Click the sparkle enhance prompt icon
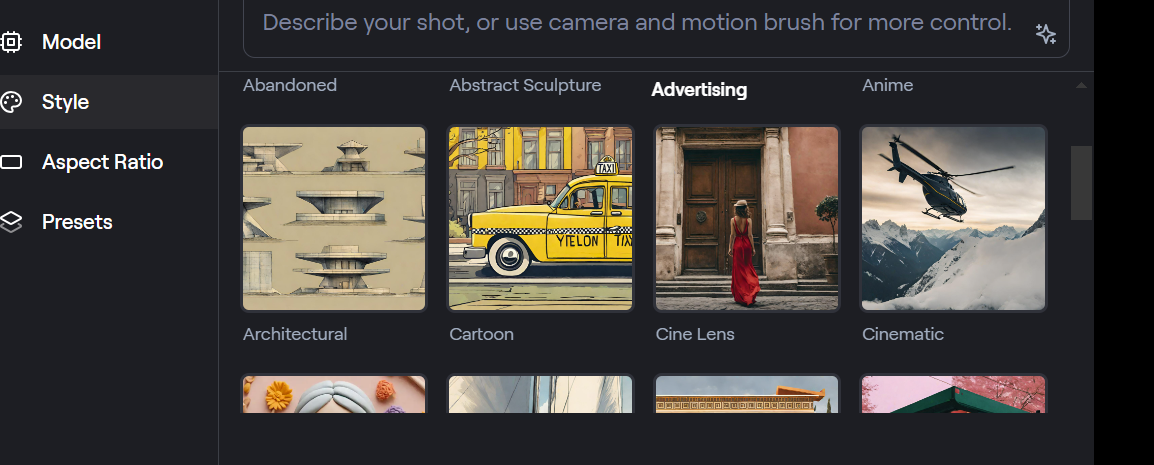This screenshot has width=1154, height=465. click(1045, 34)
